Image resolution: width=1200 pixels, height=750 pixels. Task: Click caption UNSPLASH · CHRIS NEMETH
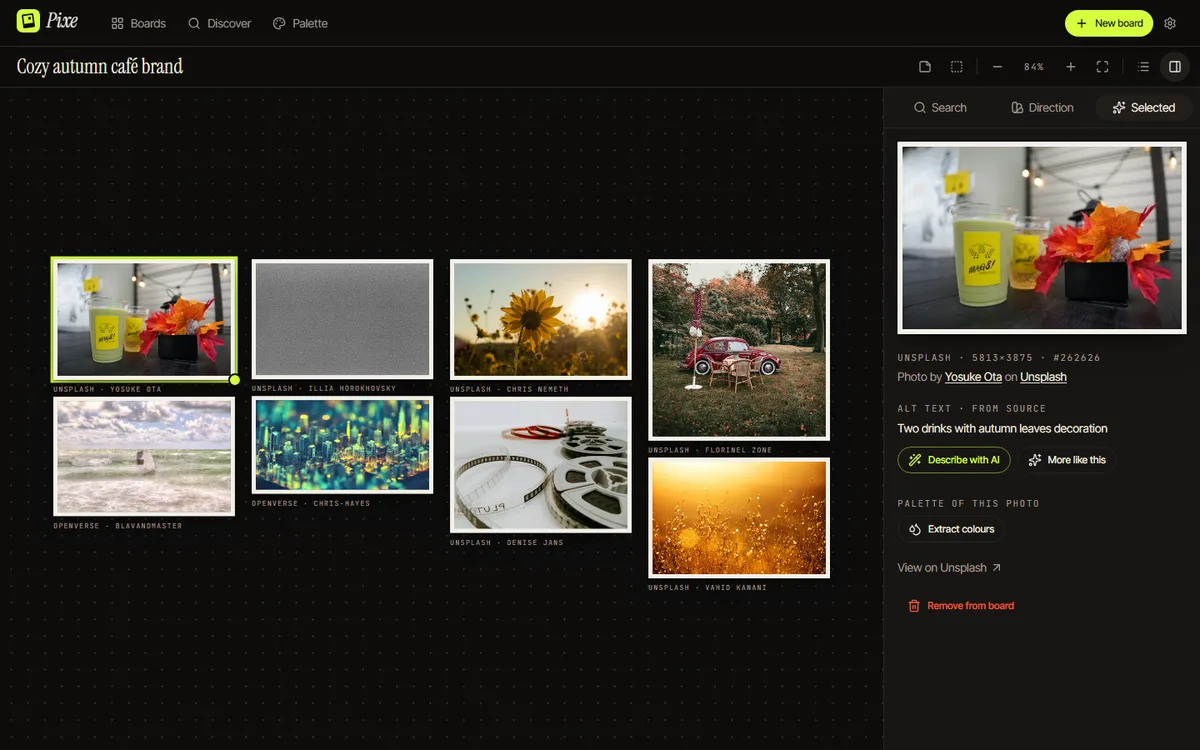coord(509,389)
